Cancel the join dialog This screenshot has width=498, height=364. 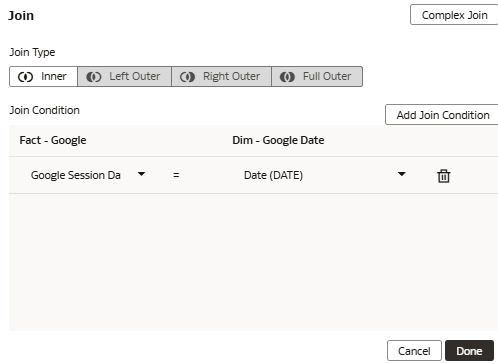414,351
